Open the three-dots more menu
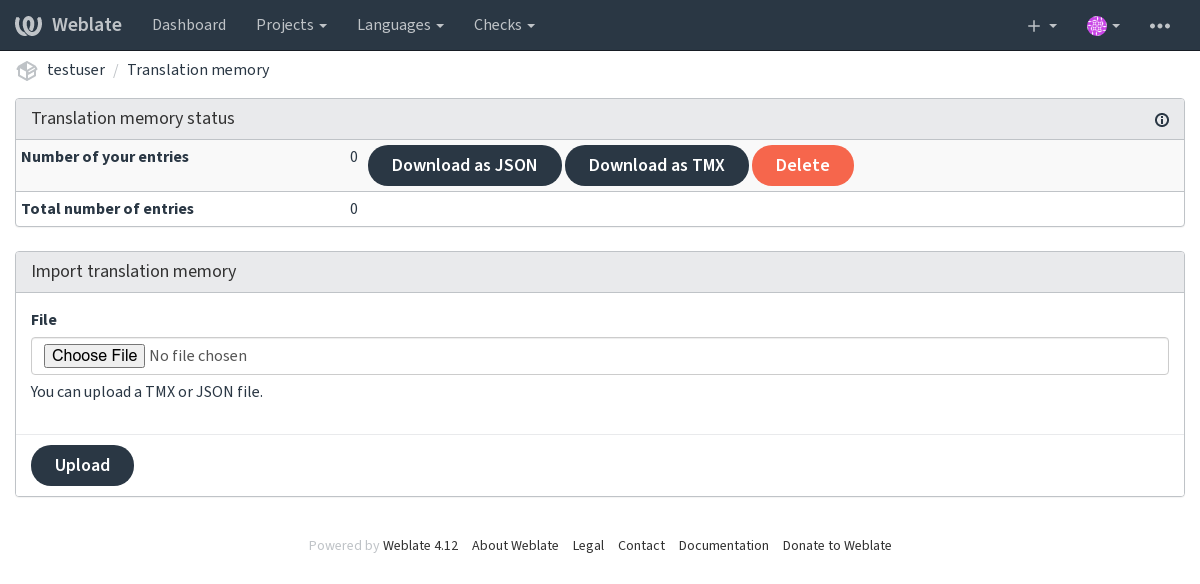The image size is (1200, 584). 1160,25
